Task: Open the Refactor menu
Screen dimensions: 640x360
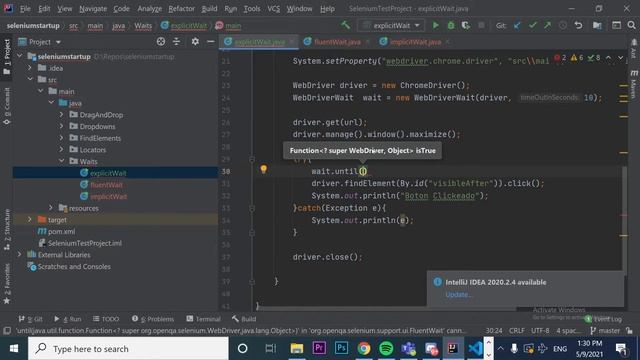Action: click(181, 9)
